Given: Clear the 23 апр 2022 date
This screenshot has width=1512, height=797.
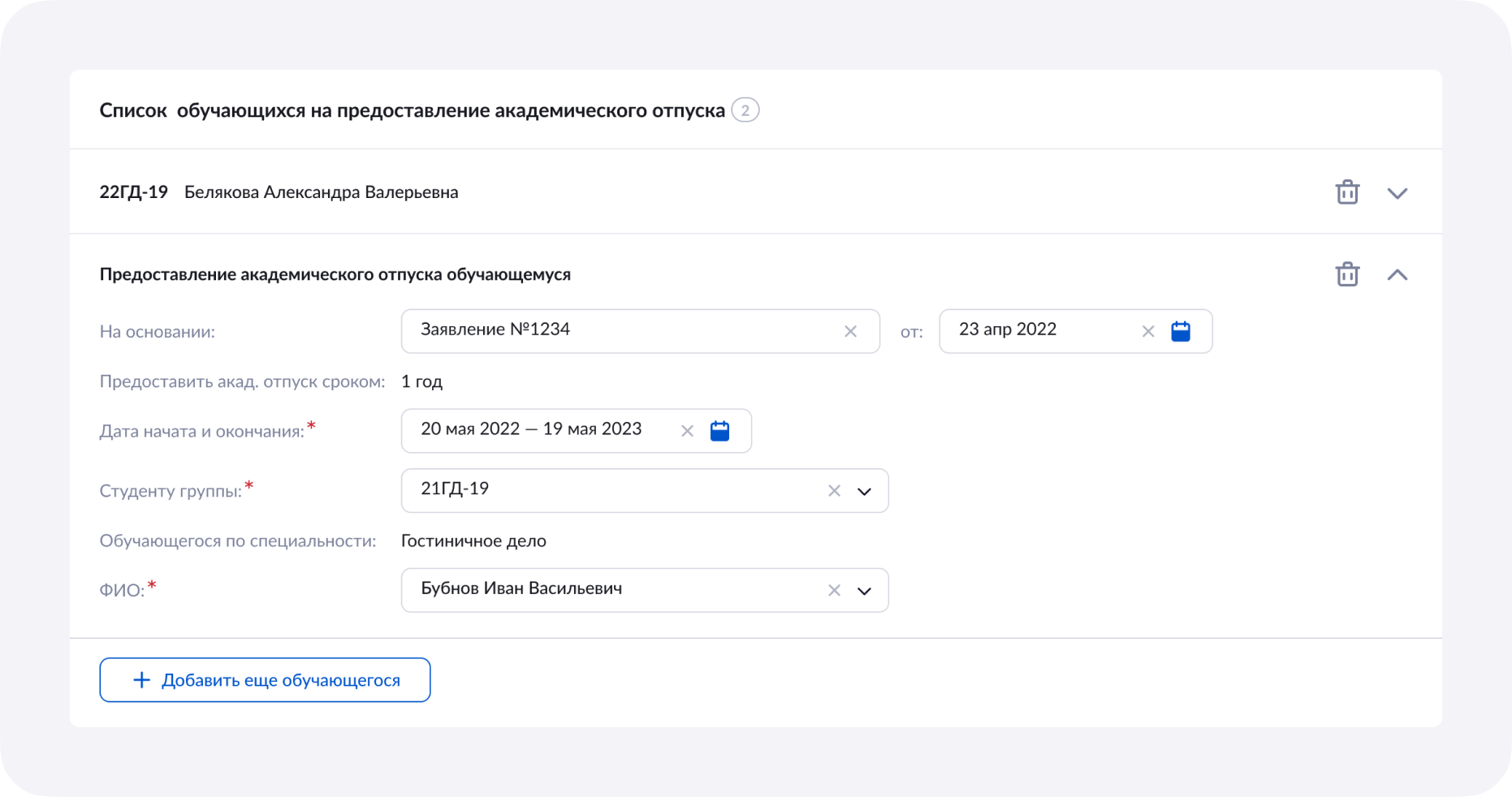Looking at the screenshot, I should (x=1148, y=330).
